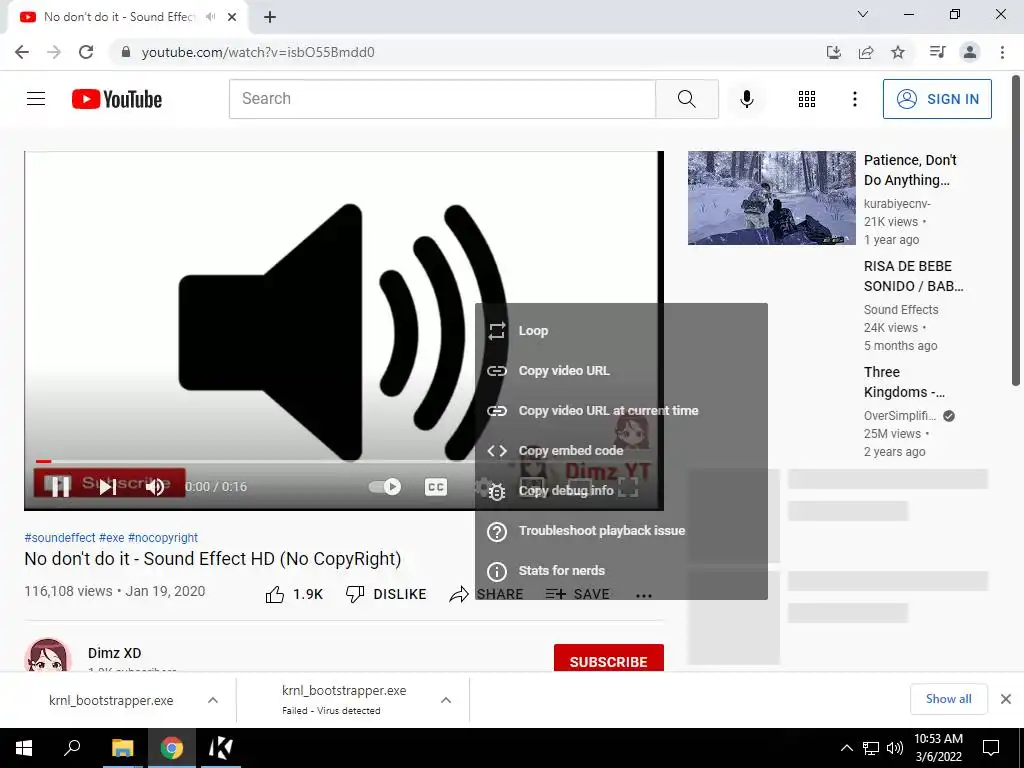This screenshot has width=1024, height=768.
Task: Focus the YouTube Search box
Action: pos(442,99)
